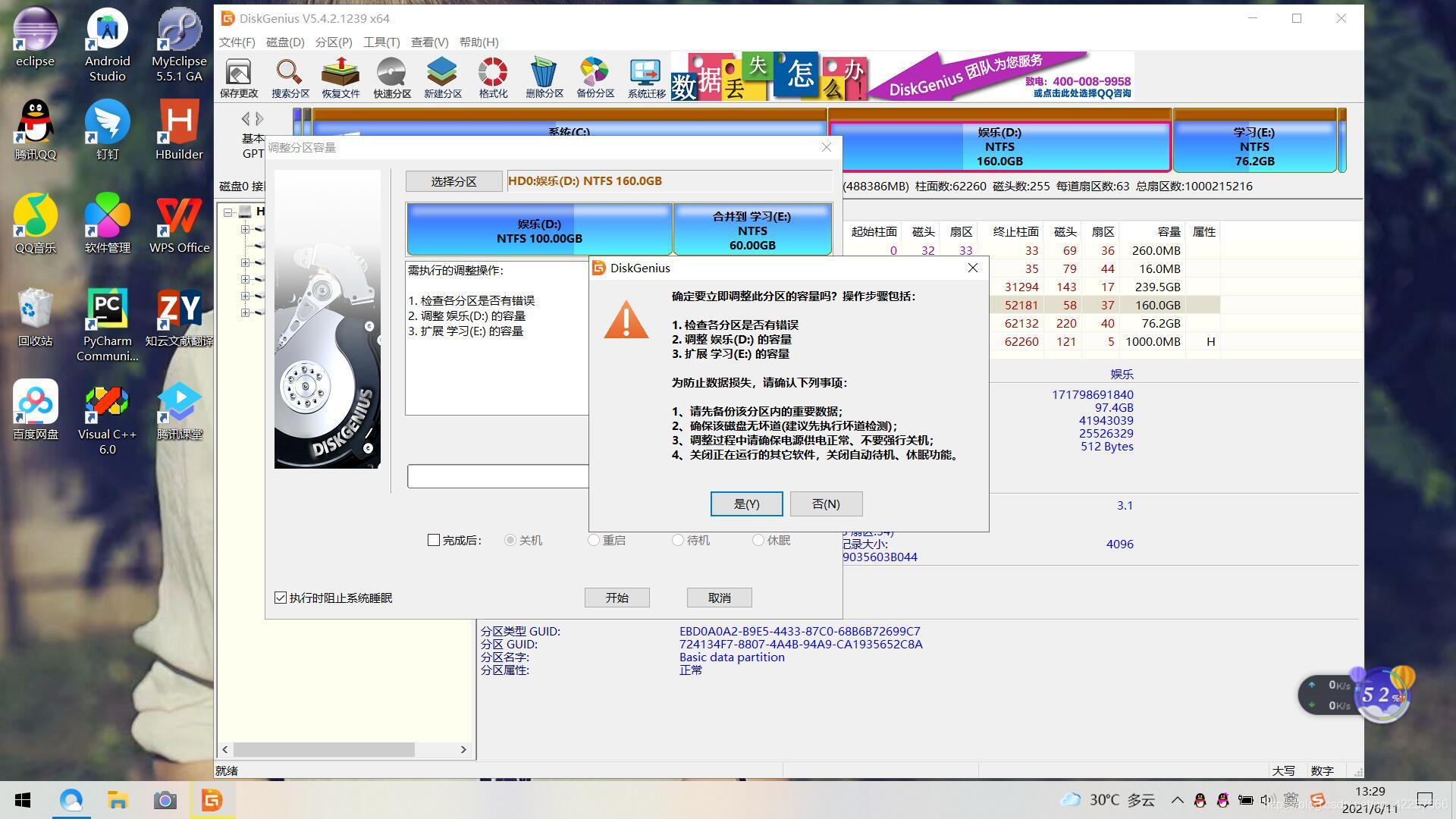Screen dimensions: 1456x819
Task: Toggle 执行时阻止系统睡眠 checkbox
Action: pos(281,598)
